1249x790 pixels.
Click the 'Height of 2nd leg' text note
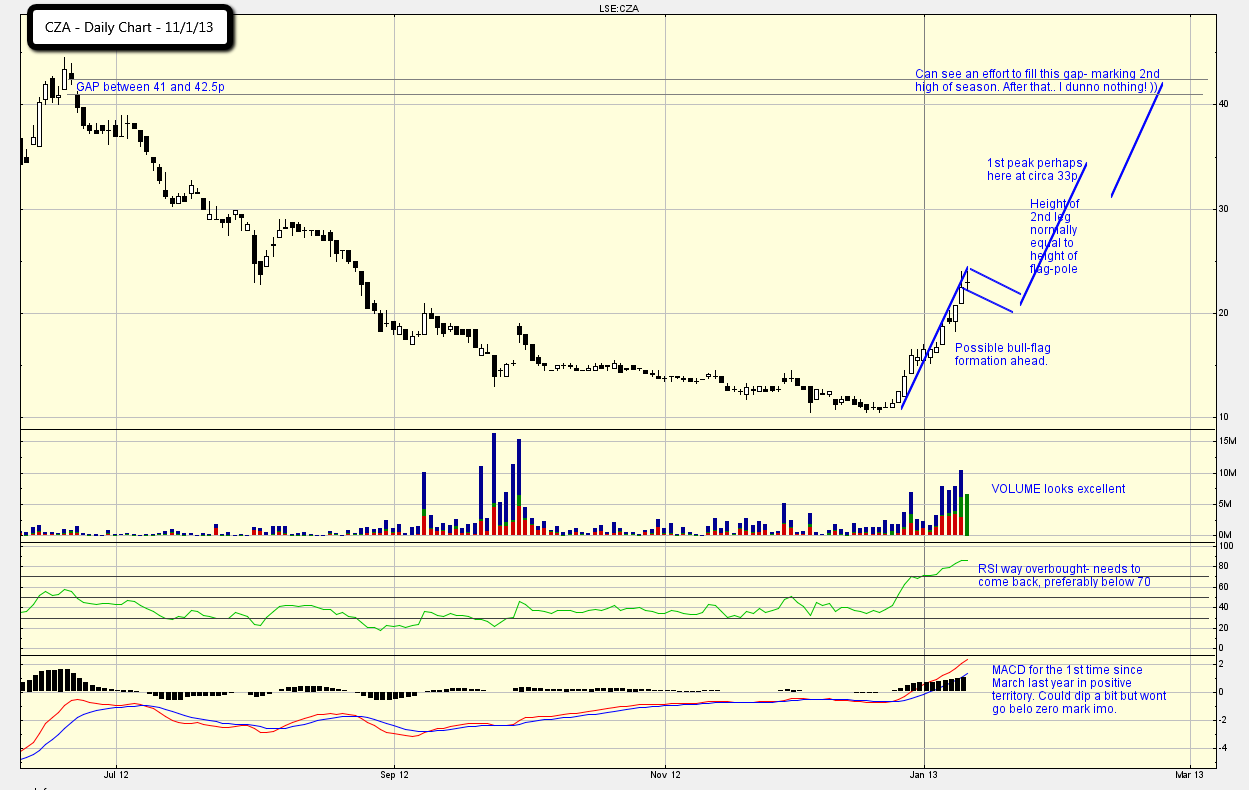tap(1054, 236)
